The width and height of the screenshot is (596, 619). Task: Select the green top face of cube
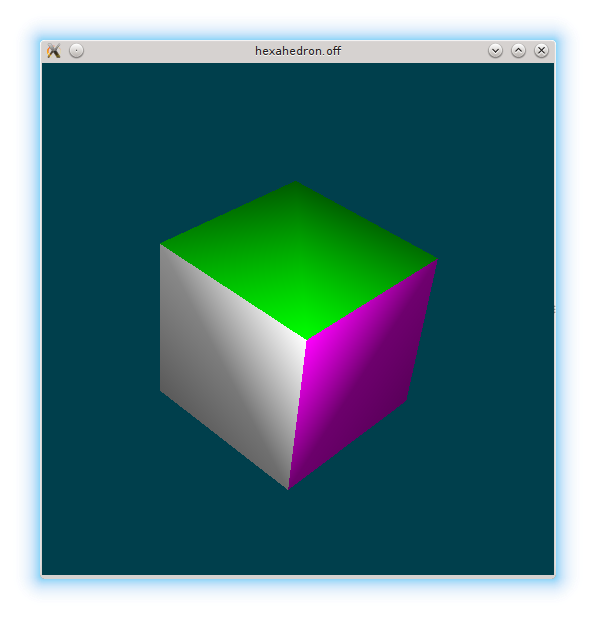point(298,259)
